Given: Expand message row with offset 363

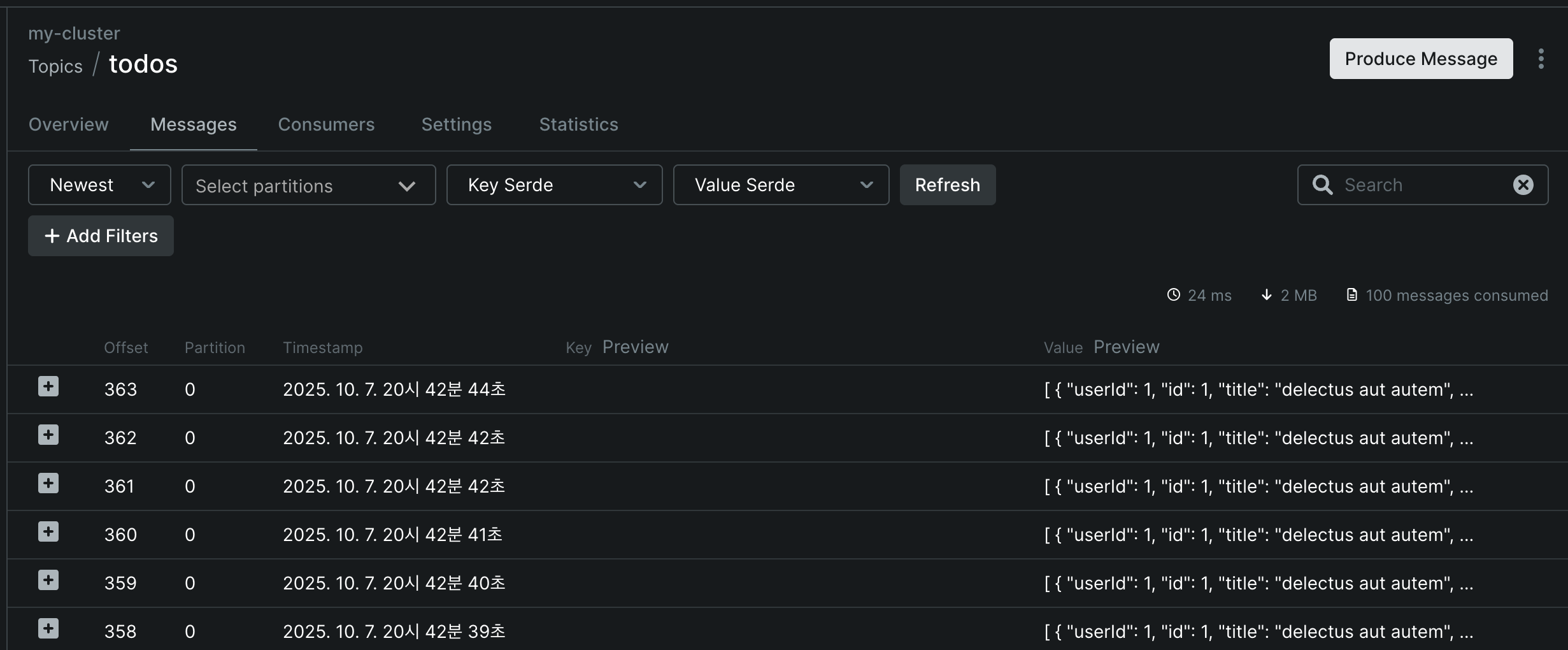Looking at the screenshot, I should [48, 387].
